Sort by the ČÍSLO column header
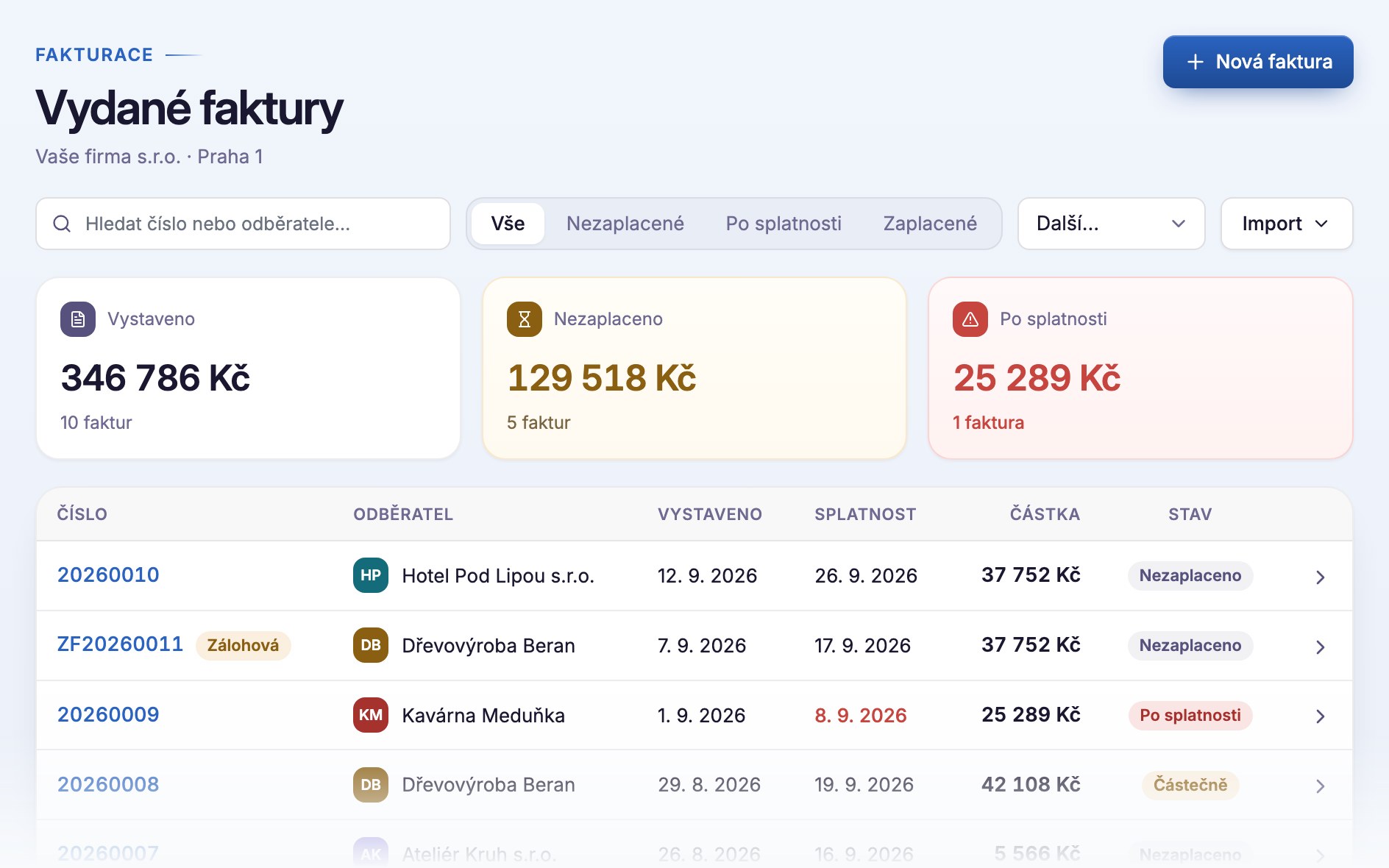The height and width of the screenshot is (868, 1389). click(82, 514)
